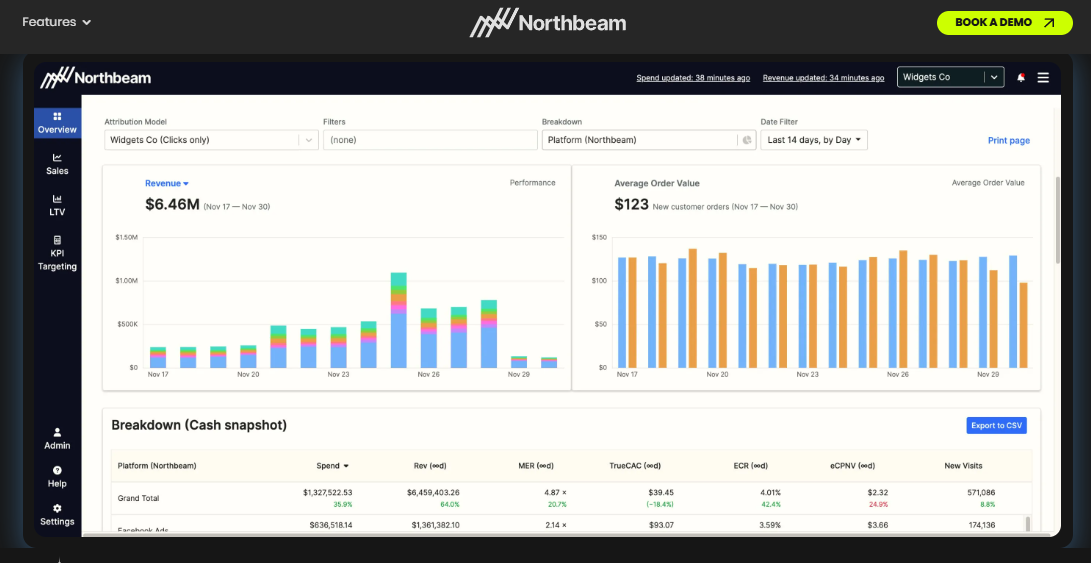Click the Platform (Northbeam) column header

[157, 466]
